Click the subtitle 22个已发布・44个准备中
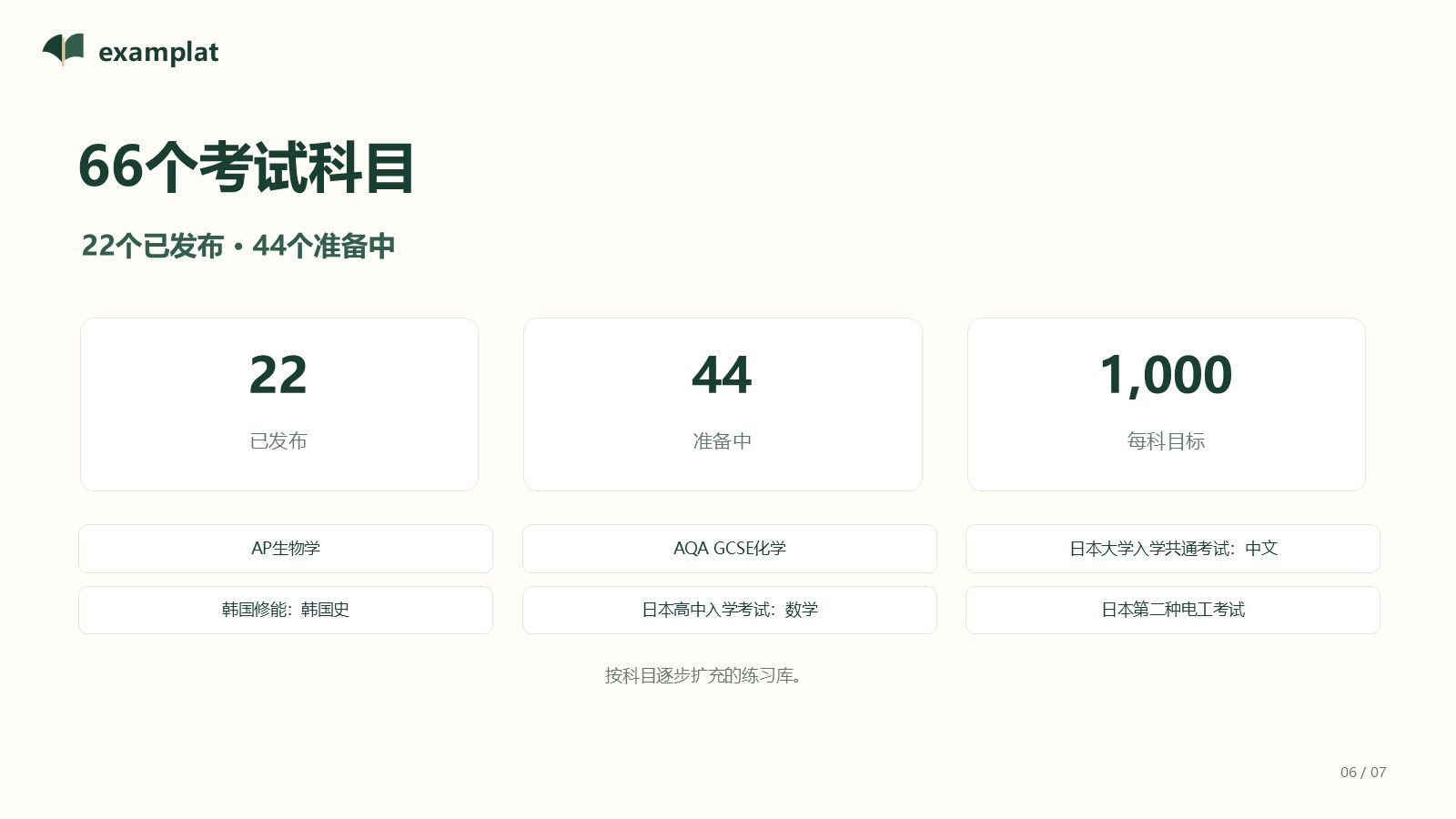The width and height of the screenshot is (1456, 819). 238,246
